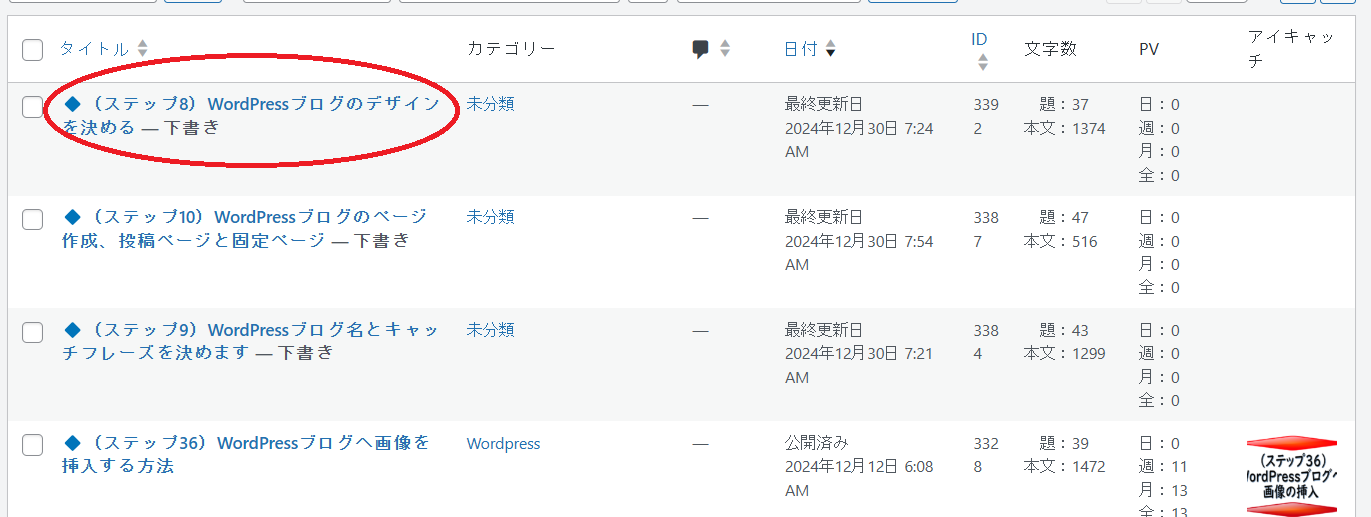Open the ステップ36 画像を挿入する方法 post
The image size is (1371, 517).
pos(247,454)
